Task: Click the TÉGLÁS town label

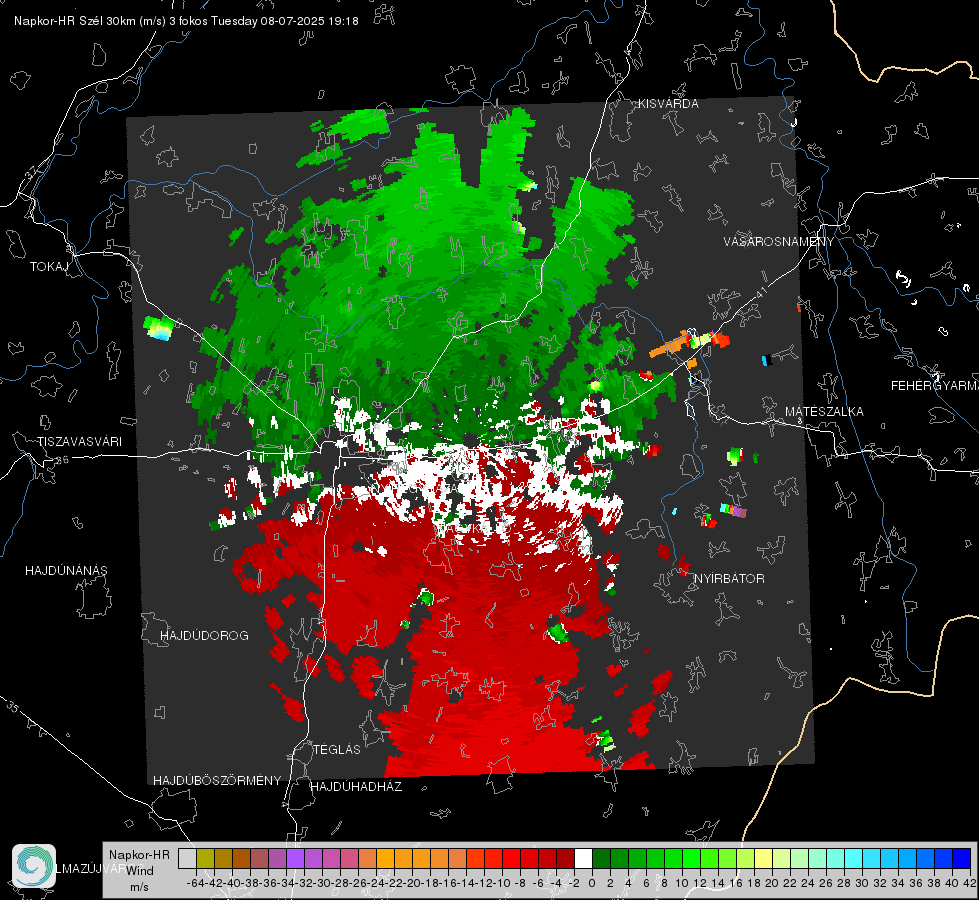Action: click(x=337, y=749)
